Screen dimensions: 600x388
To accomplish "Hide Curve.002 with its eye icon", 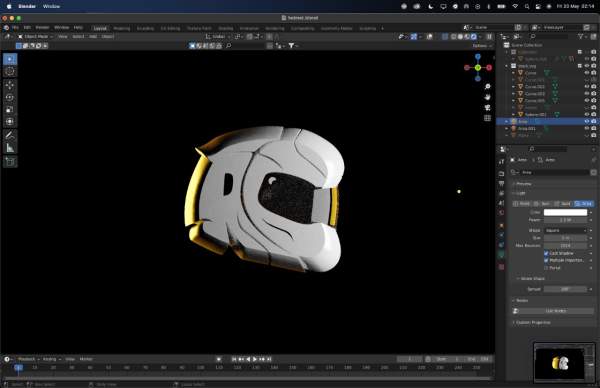I will pos(587,86).
